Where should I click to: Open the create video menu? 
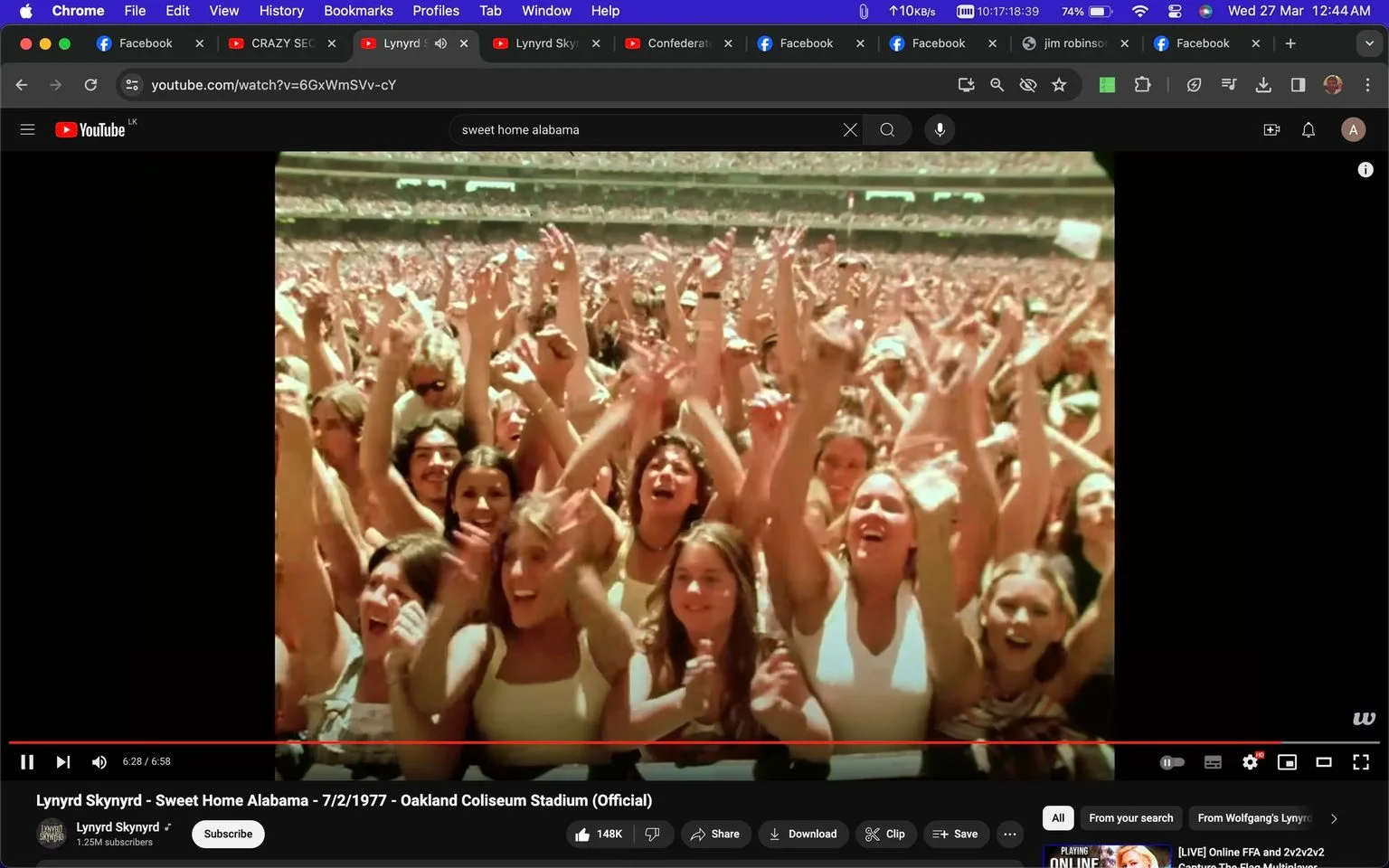[x=1271, y=130]
